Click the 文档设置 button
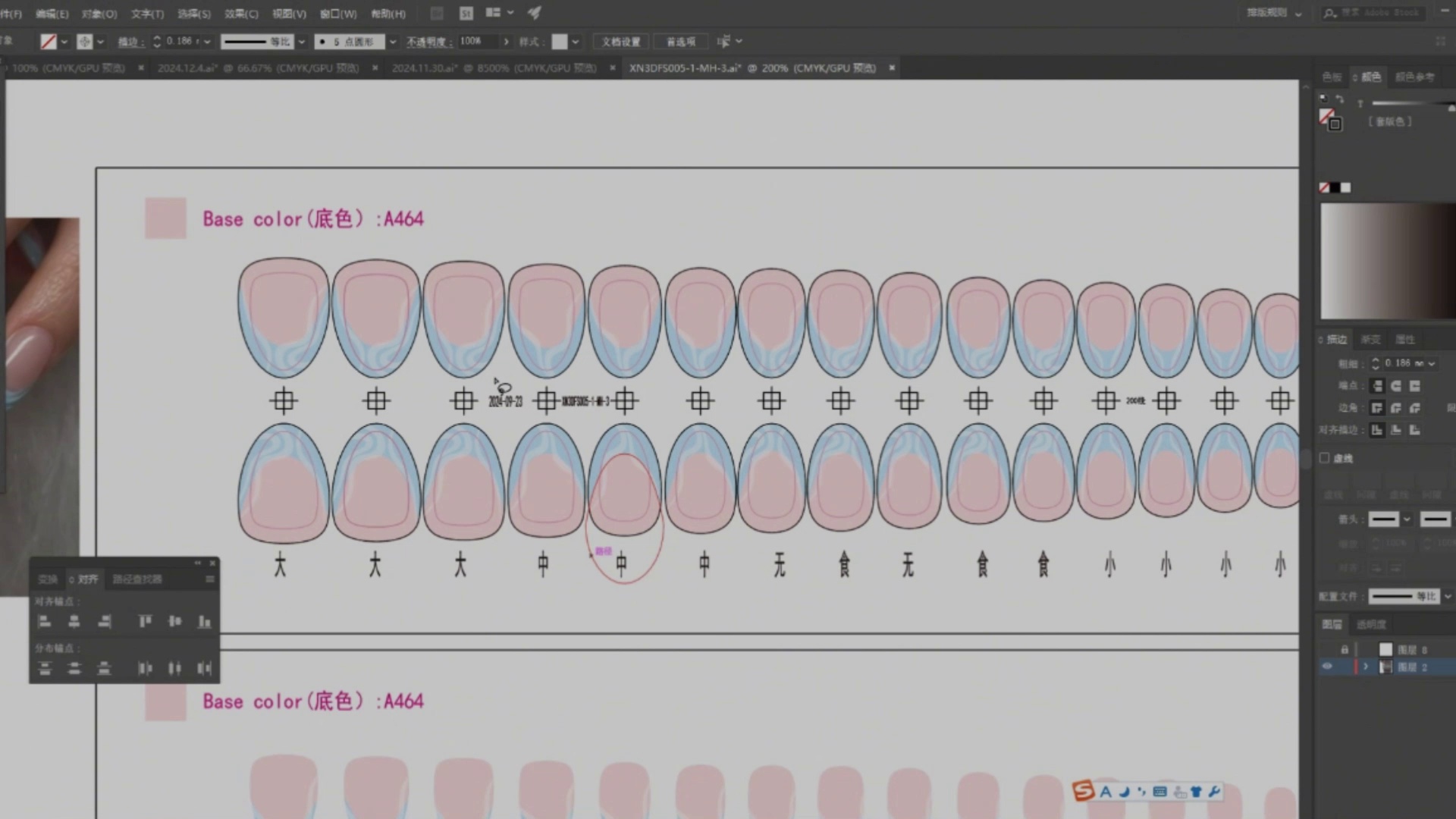The width and height of the screenshot is (1456, 819). [621, 42]
